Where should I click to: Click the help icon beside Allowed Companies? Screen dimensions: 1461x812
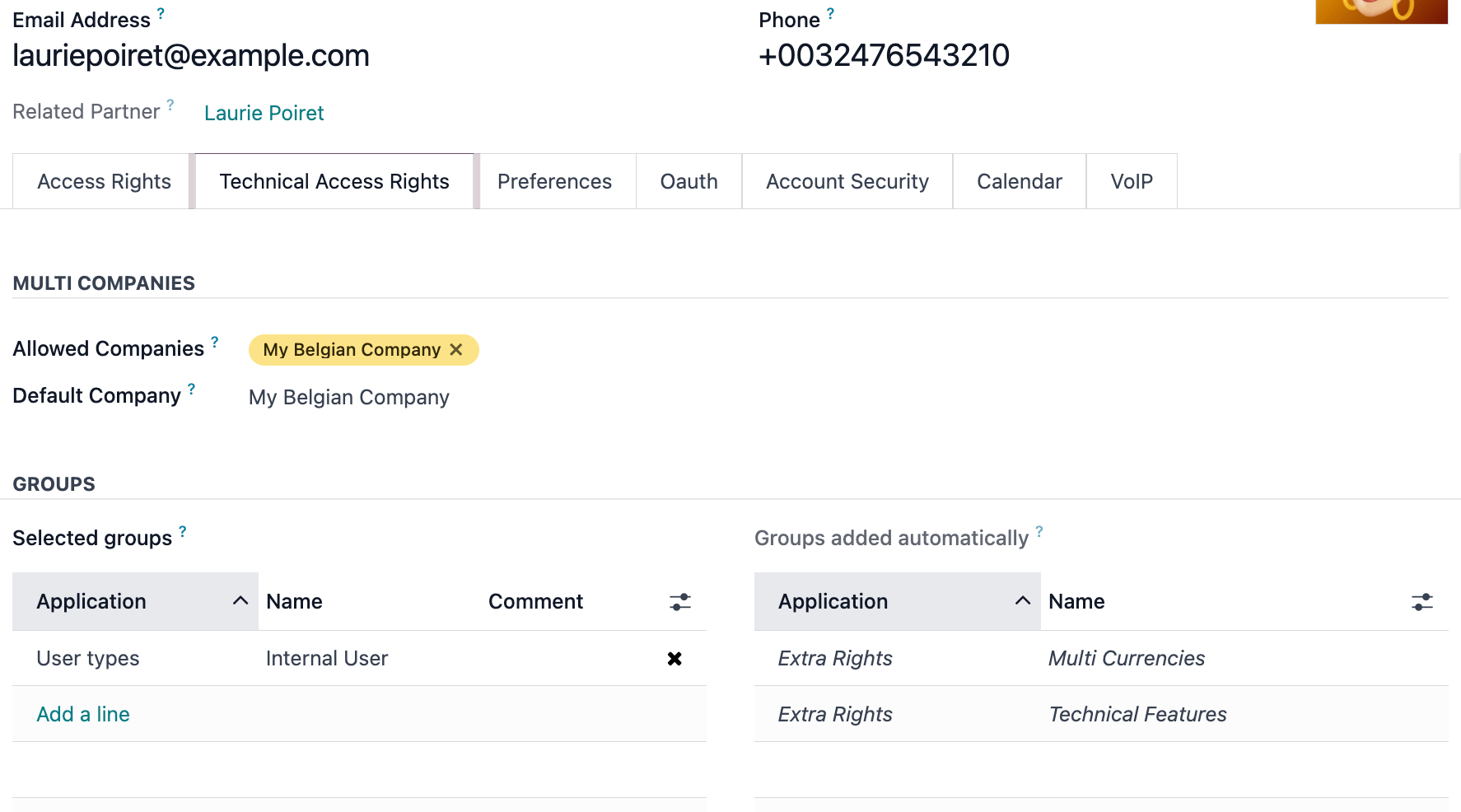pyautogui.click(x=212, y=341)
